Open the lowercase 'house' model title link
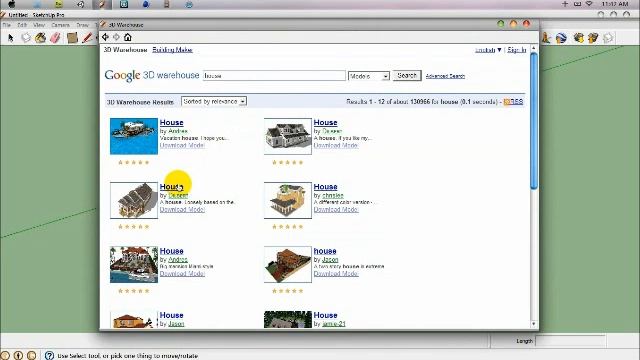 point(325,251)
